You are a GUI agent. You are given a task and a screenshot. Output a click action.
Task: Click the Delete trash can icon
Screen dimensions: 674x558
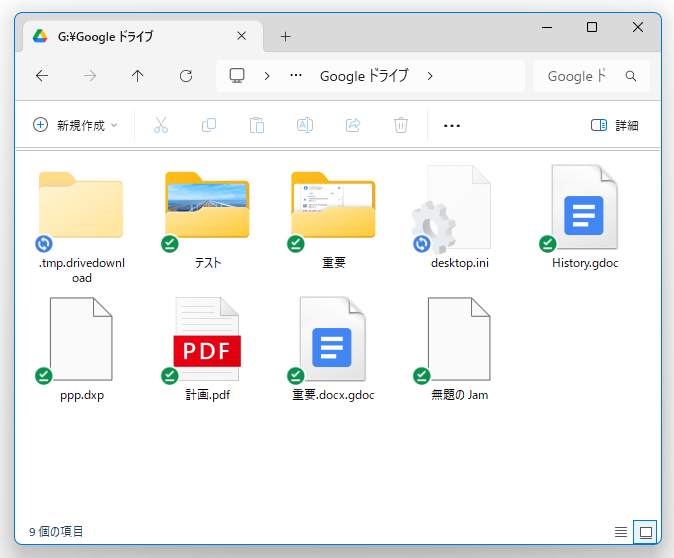click(x=401, y=125)
